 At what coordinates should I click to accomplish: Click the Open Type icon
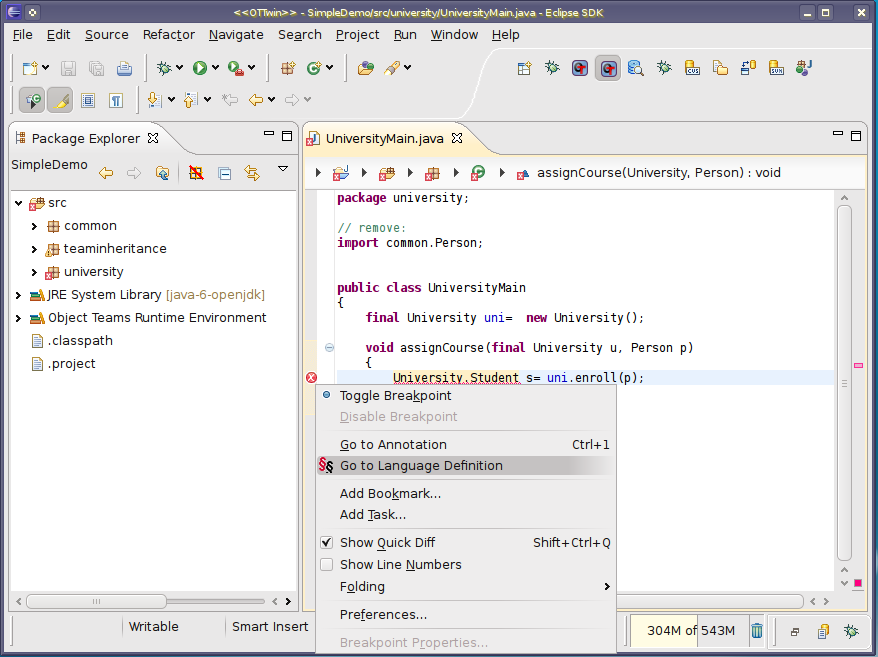click(x=366, y=68)
